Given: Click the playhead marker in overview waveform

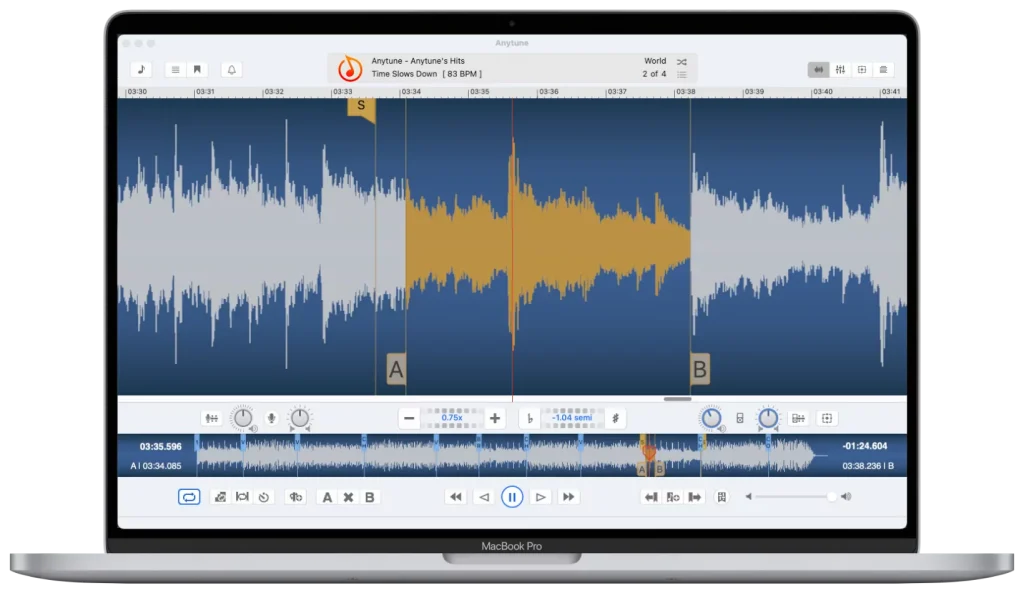Looking at the screenshot, I should [648, 451].
